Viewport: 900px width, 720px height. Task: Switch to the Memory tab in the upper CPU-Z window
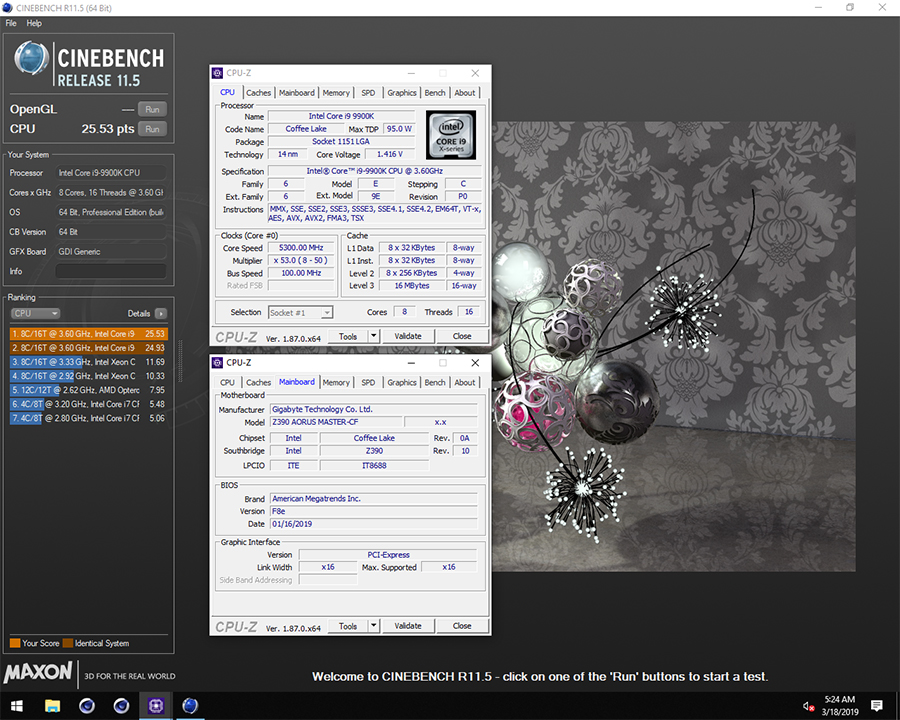(x=336, y=93)
